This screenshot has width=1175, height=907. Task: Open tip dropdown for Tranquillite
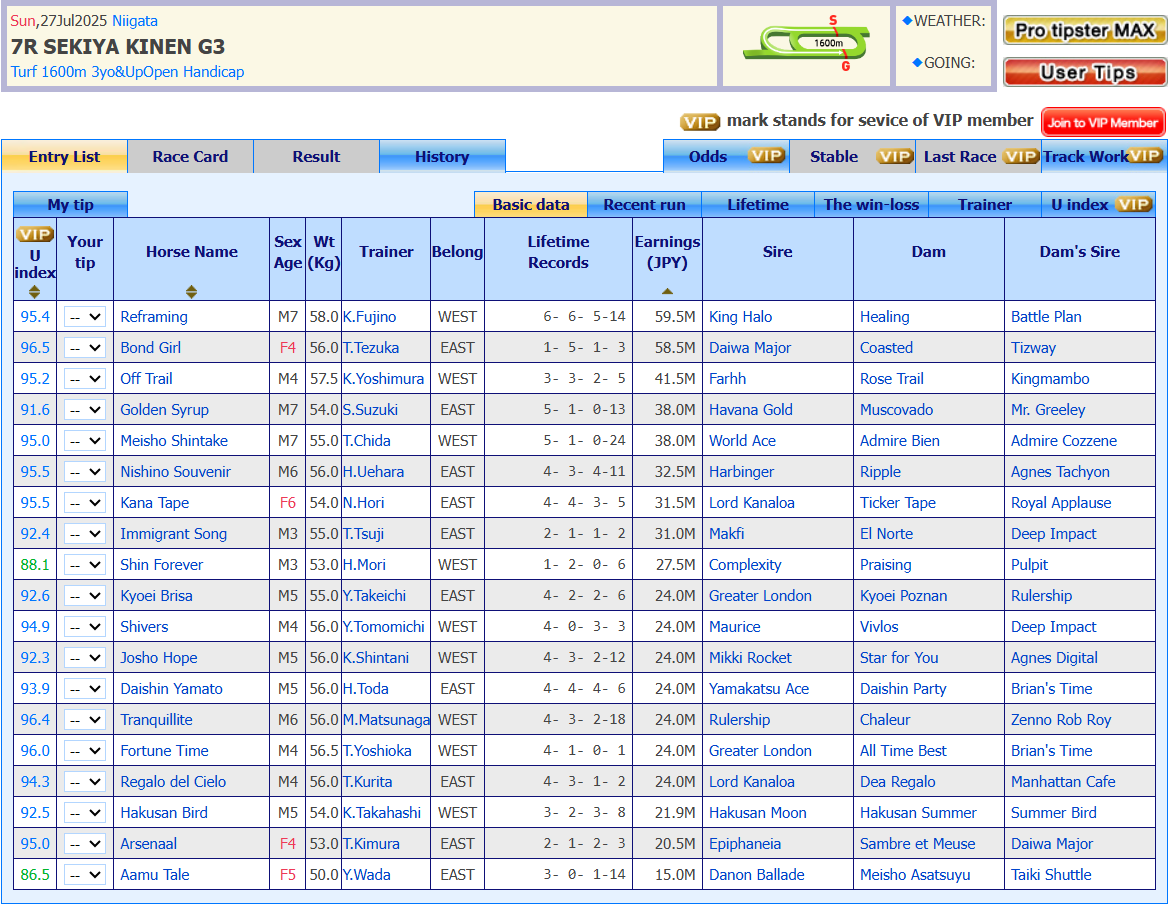click(85, 720)
